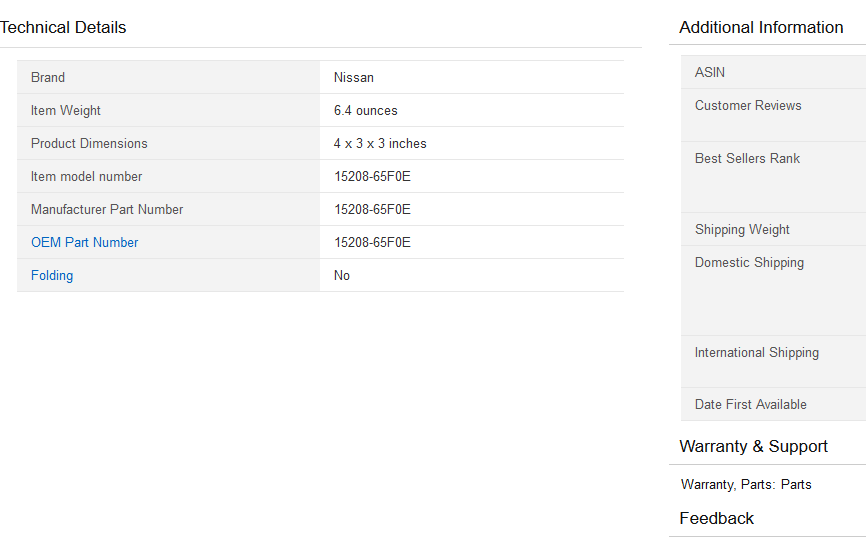Click the Folding value No
The width and height of the screenshot is (866, 538).
coord(342,275)
